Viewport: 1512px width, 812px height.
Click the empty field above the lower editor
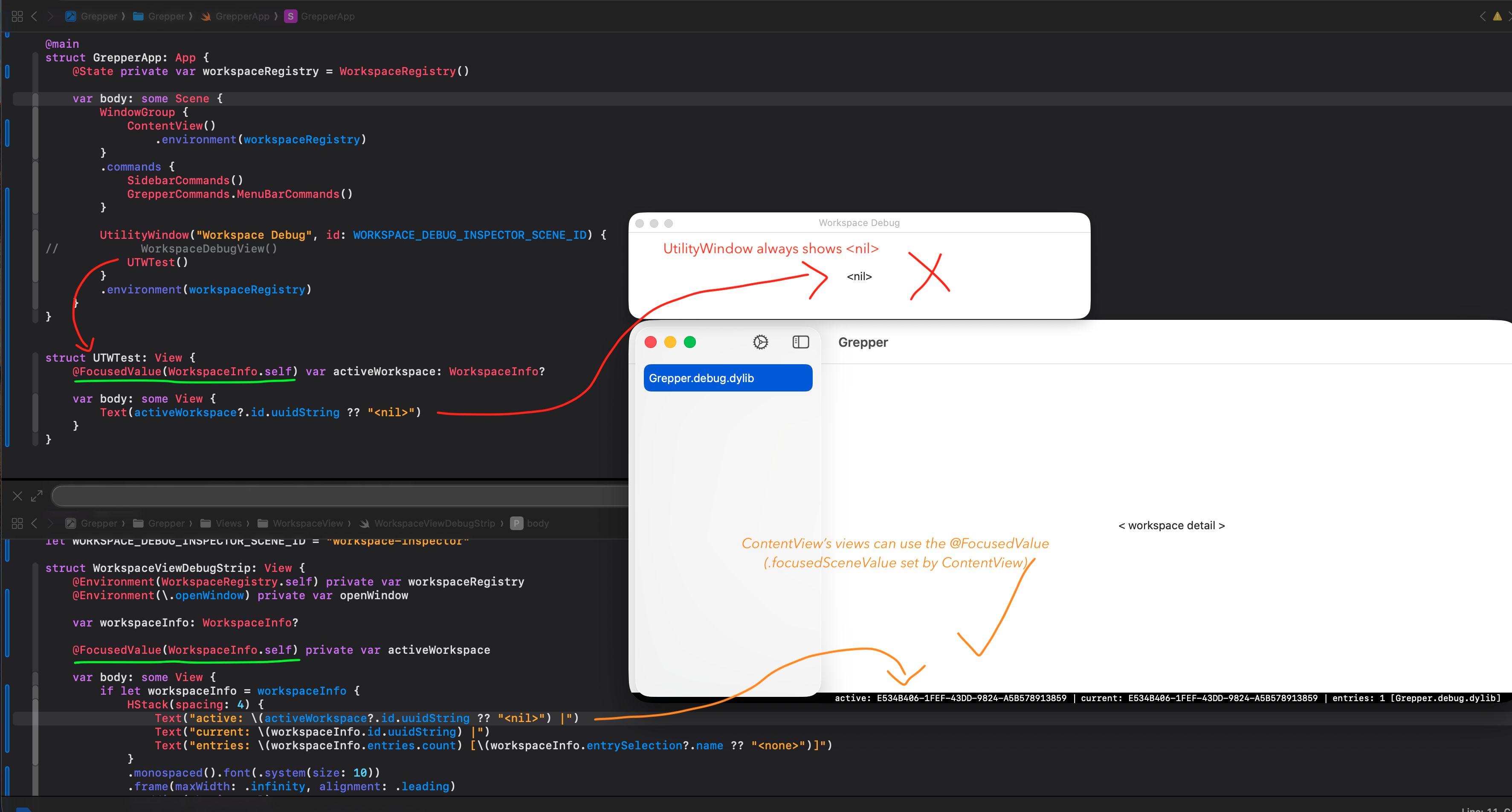tap(340, 496)
